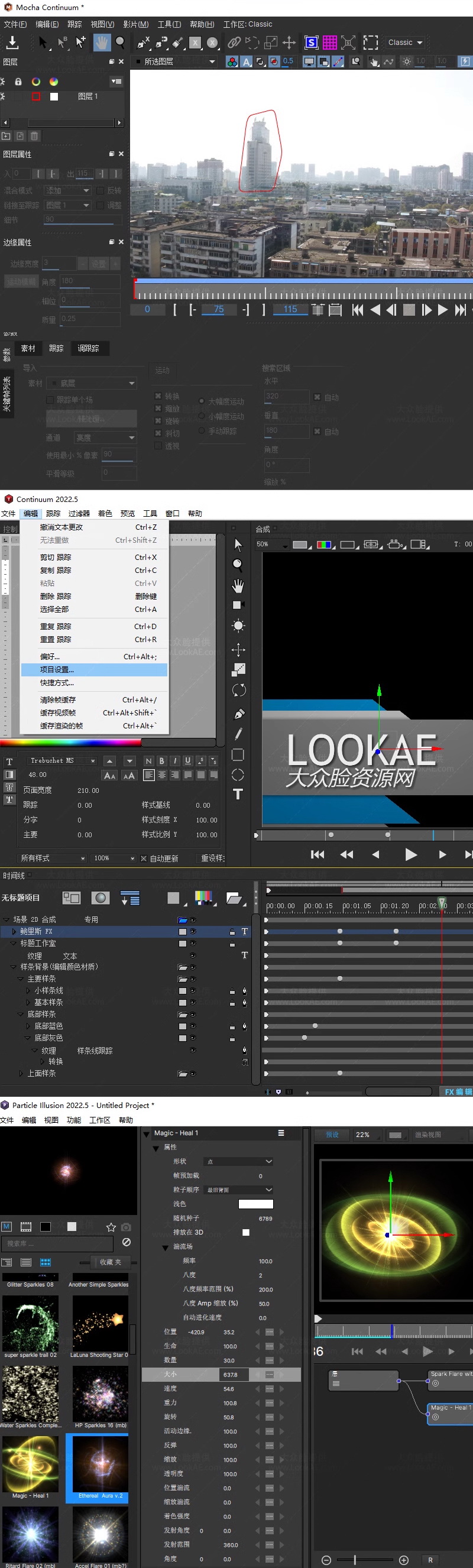Toggle the 自动更新 checkbox

click(x=144, y=858)
